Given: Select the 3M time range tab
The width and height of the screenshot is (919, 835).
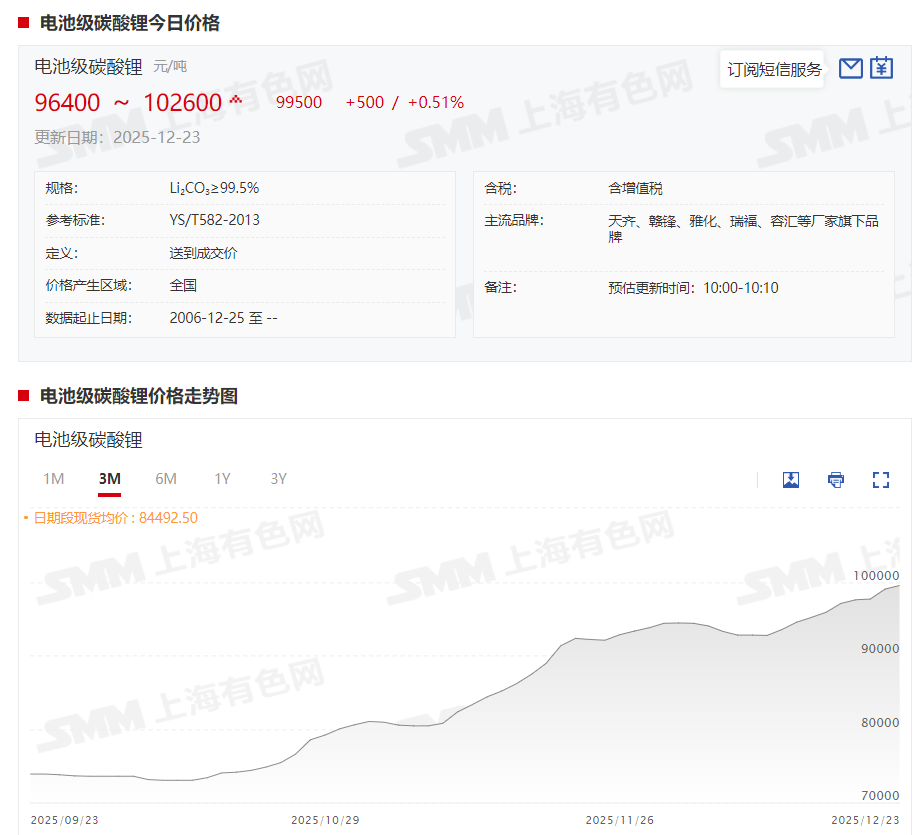Looking at the screenshot, I should 110,479.
